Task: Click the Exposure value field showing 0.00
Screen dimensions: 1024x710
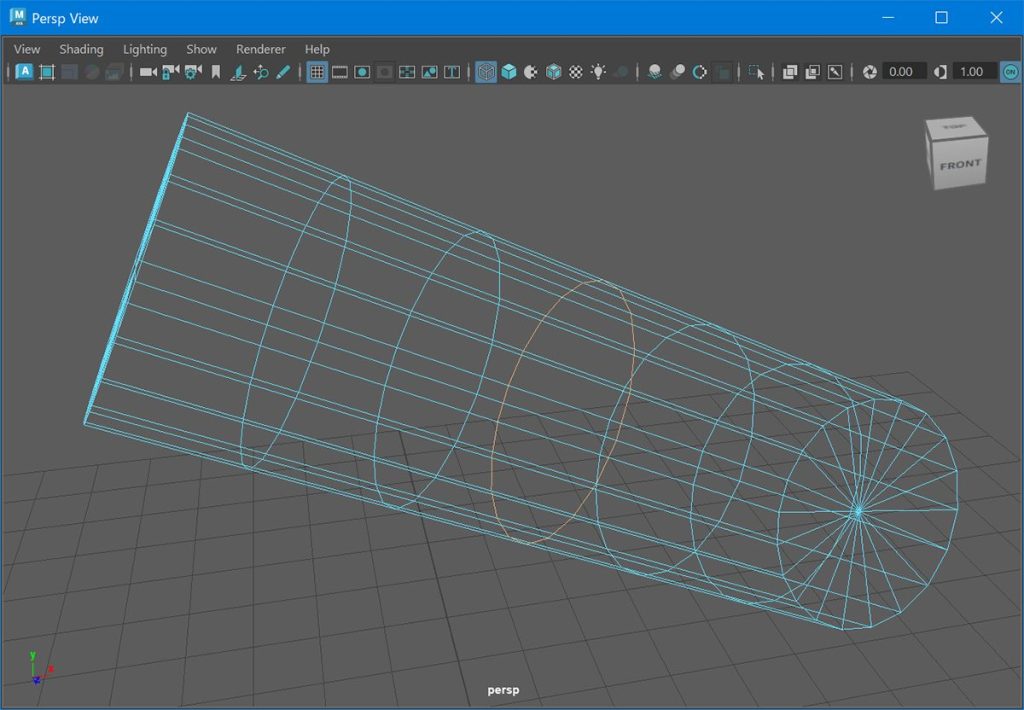Action: [x=903, y=72]
